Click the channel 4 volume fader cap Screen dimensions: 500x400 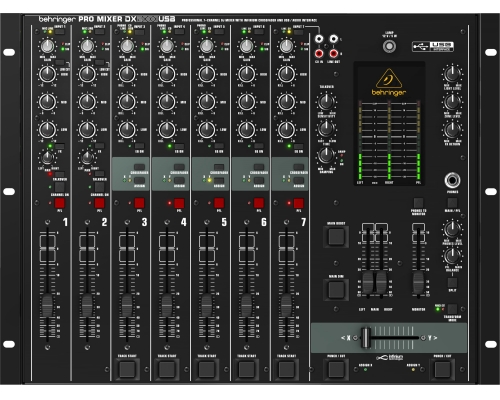(167, 305)
